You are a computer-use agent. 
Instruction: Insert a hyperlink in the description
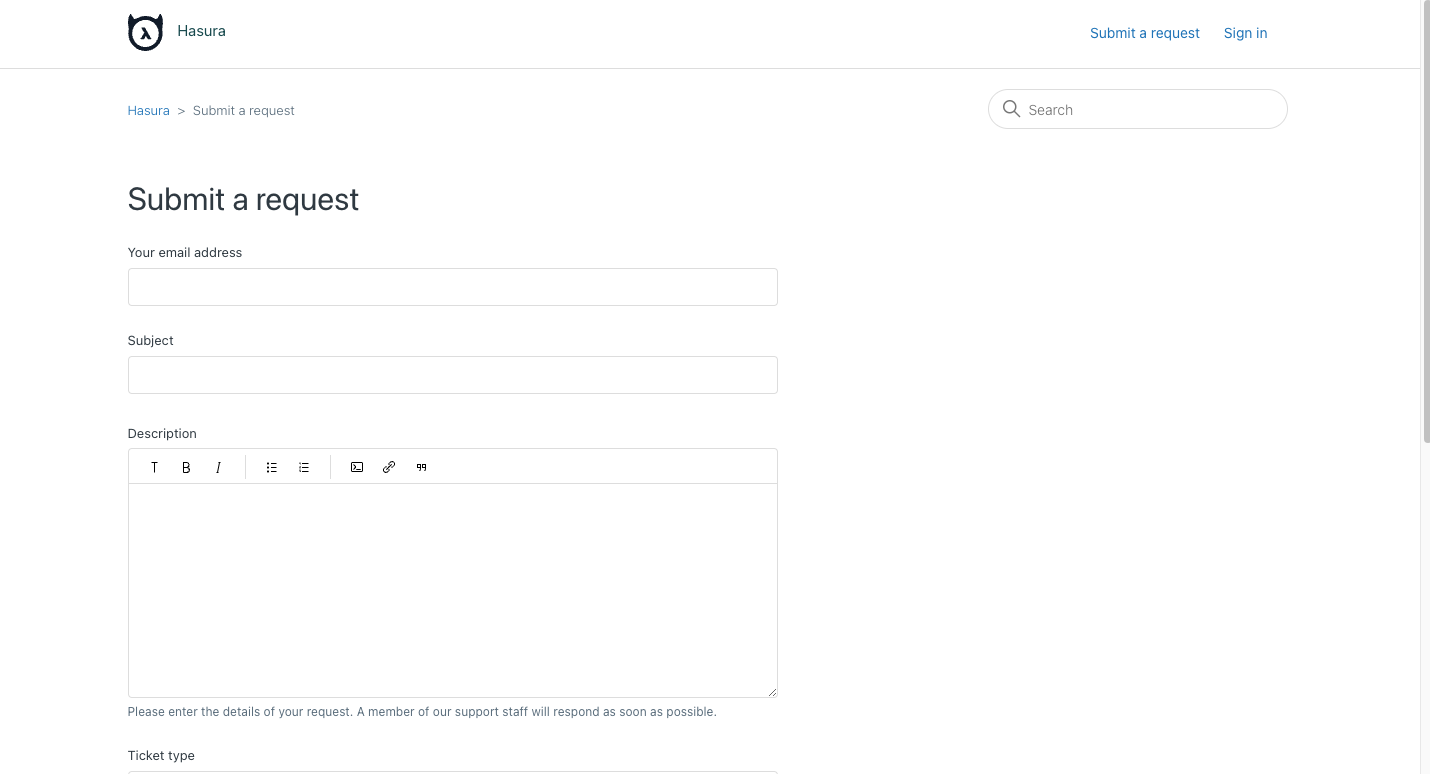coord(389,467)
